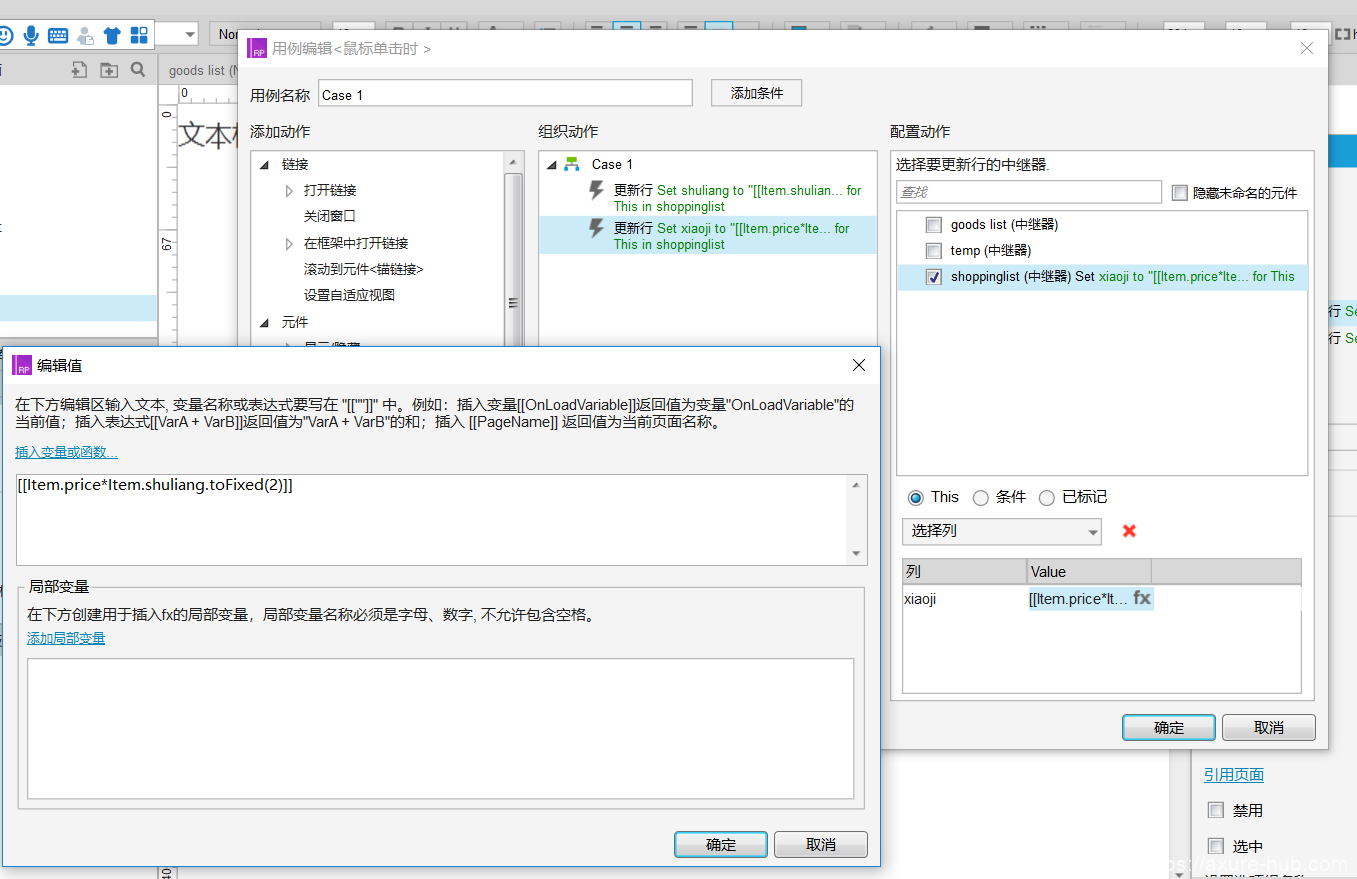Open the IME toolbox grid icon
The height and width of the screenshot is (879, 1357).
tap(139, 35)
